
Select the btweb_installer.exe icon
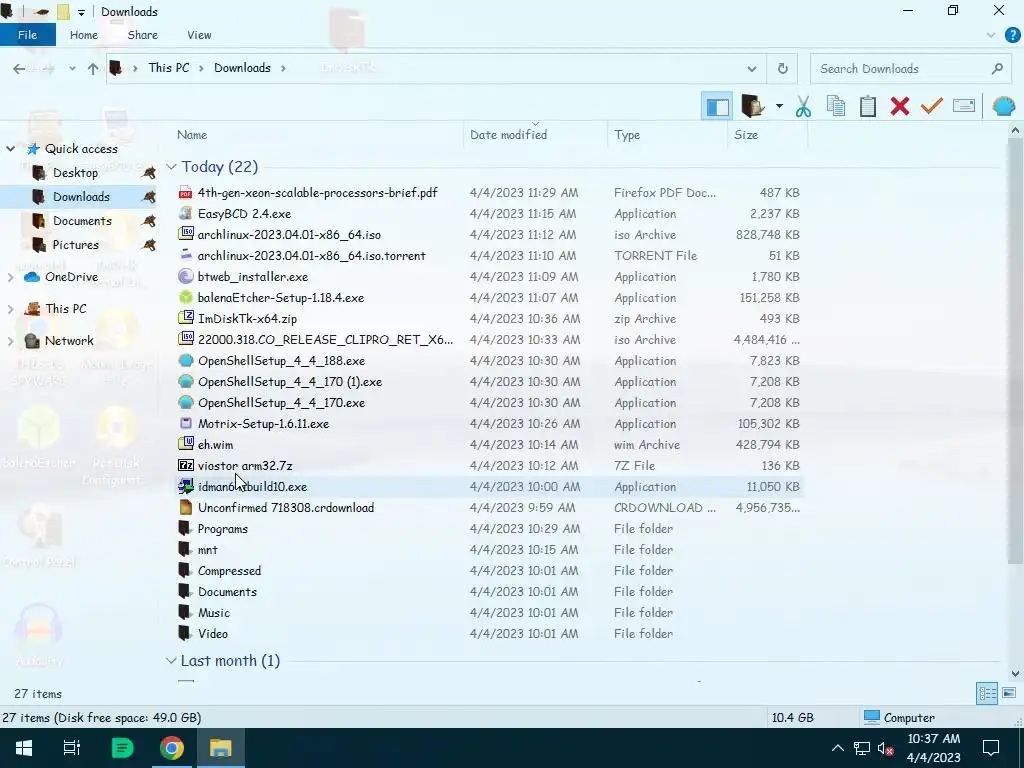click(x=185, y=276)
